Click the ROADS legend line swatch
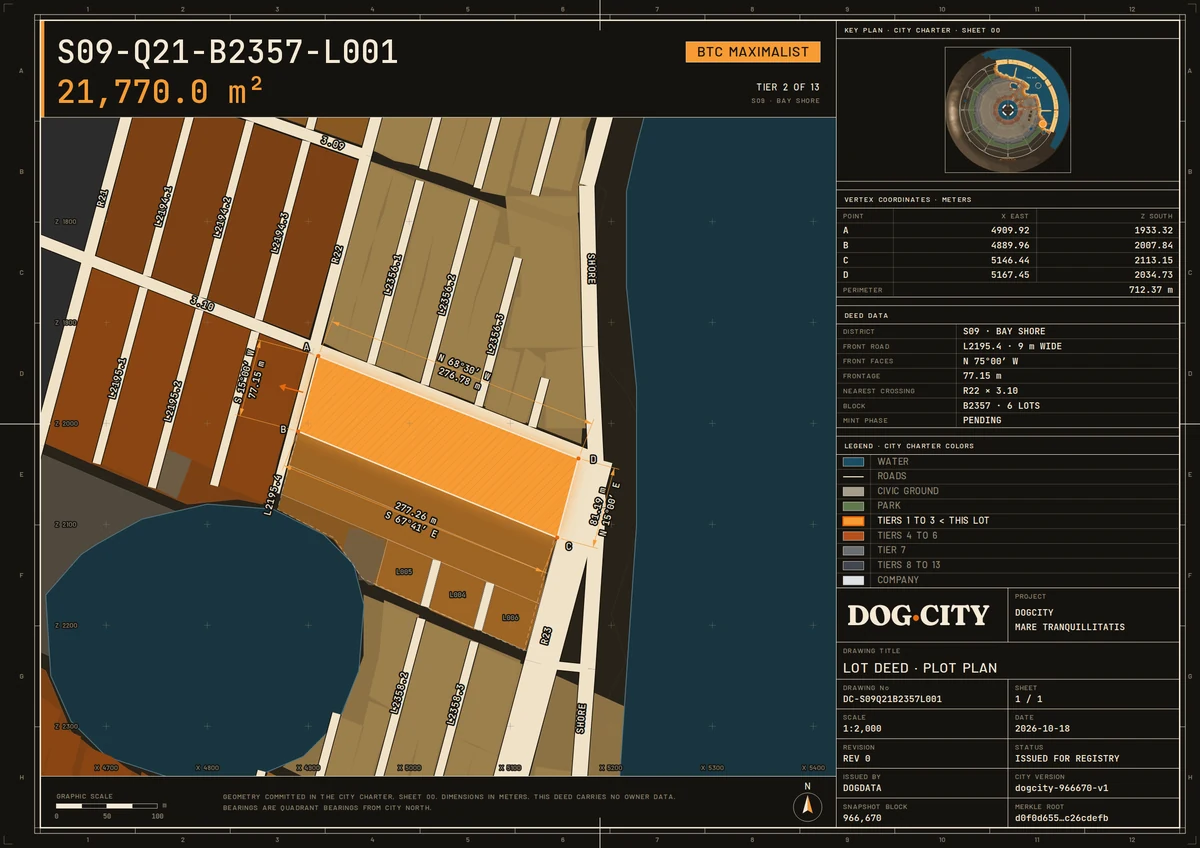The width and height of the screenshot is (1200, 848). tap(853, 476)
